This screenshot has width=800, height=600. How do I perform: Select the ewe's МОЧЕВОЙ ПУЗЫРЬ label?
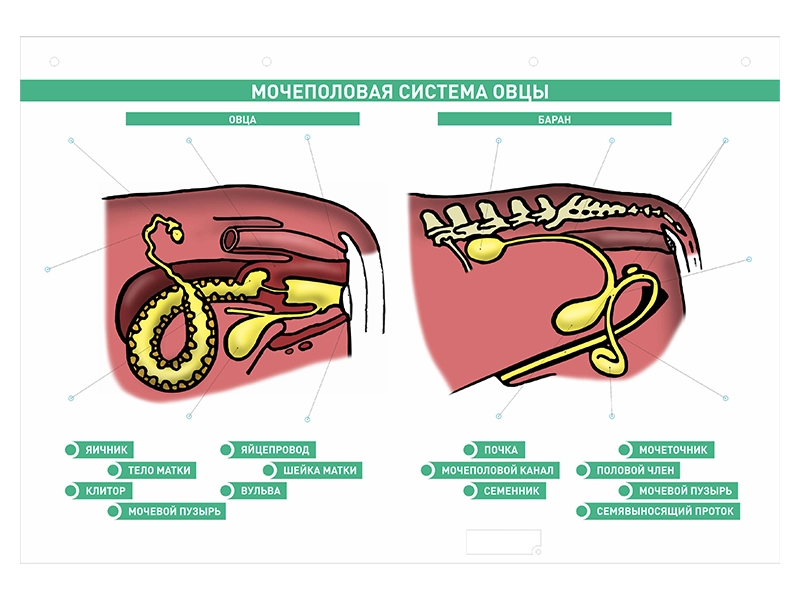[x=167, y=511]
